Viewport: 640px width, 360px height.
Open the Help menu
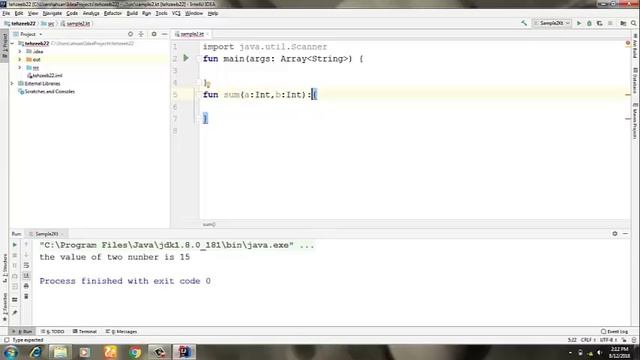(x=213, y=13)
